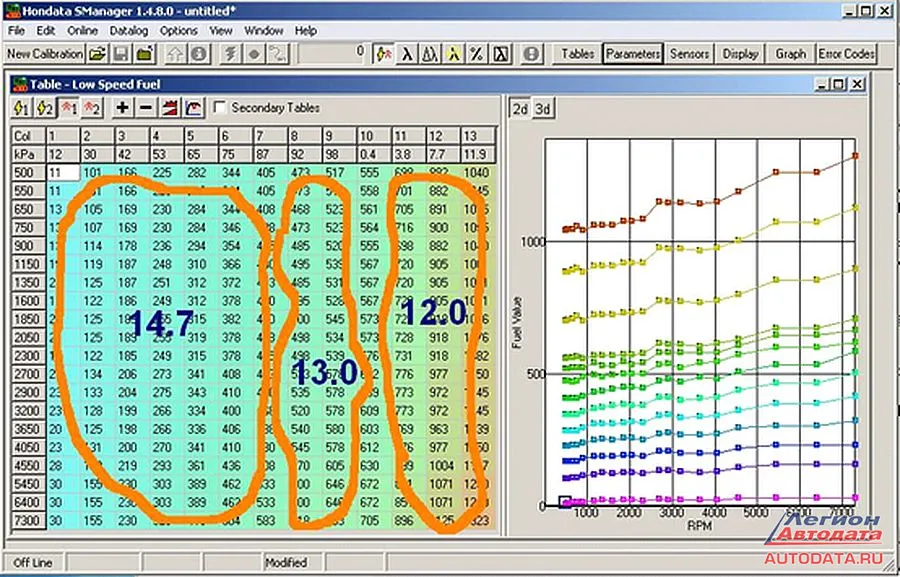Click the Error Codes button
Image resolution: width=900 pixels, height=577 pixels.
pyautogui.click(x=847, y=54)
